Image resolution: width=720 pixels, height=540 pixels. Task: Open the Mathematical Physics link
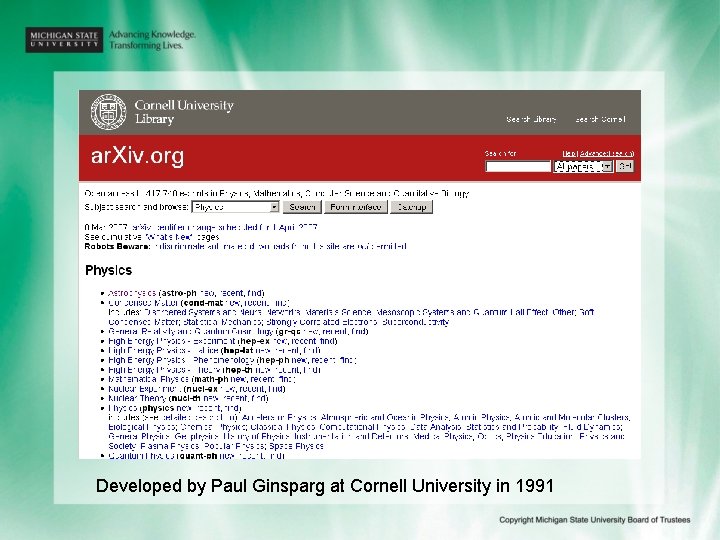[148, 379]
